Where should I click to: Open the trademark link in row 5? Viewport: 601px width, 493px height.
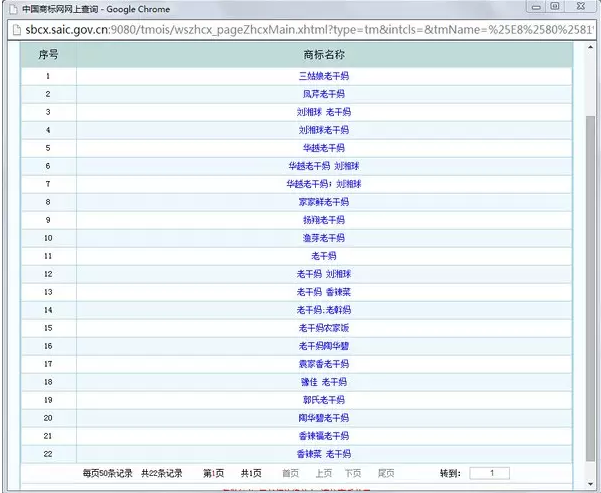(x=323, y=148)
